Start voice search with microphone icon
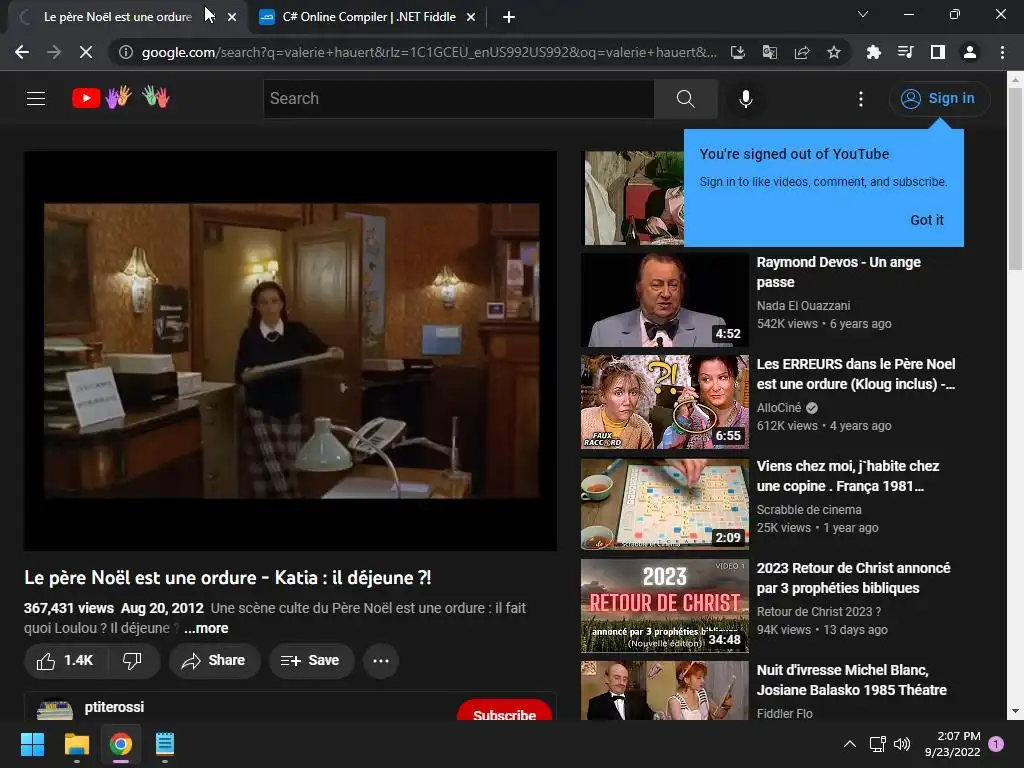 coord(746,99)
